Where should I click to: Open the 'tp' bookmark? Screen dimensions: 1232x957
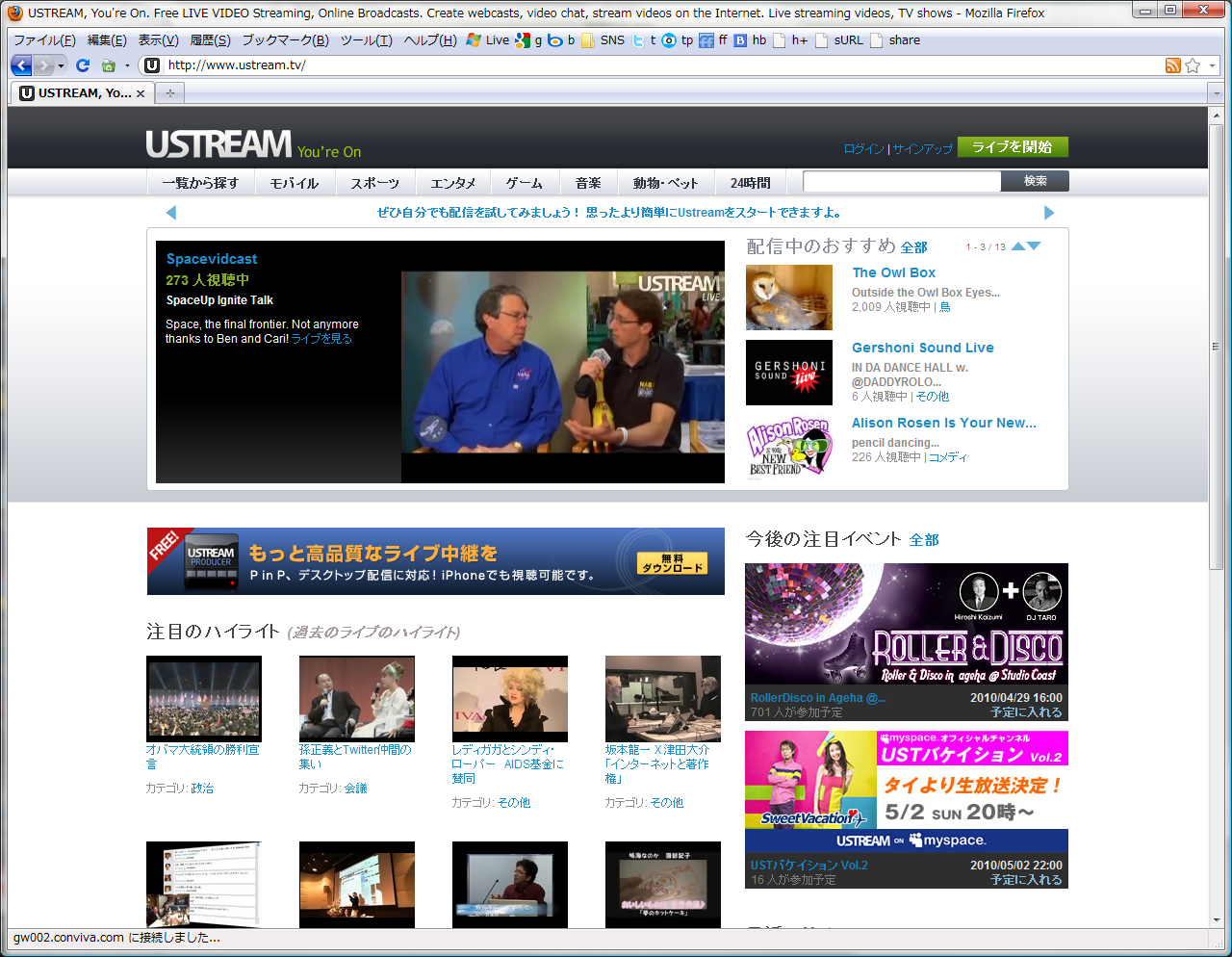click(x=678, y=40)
